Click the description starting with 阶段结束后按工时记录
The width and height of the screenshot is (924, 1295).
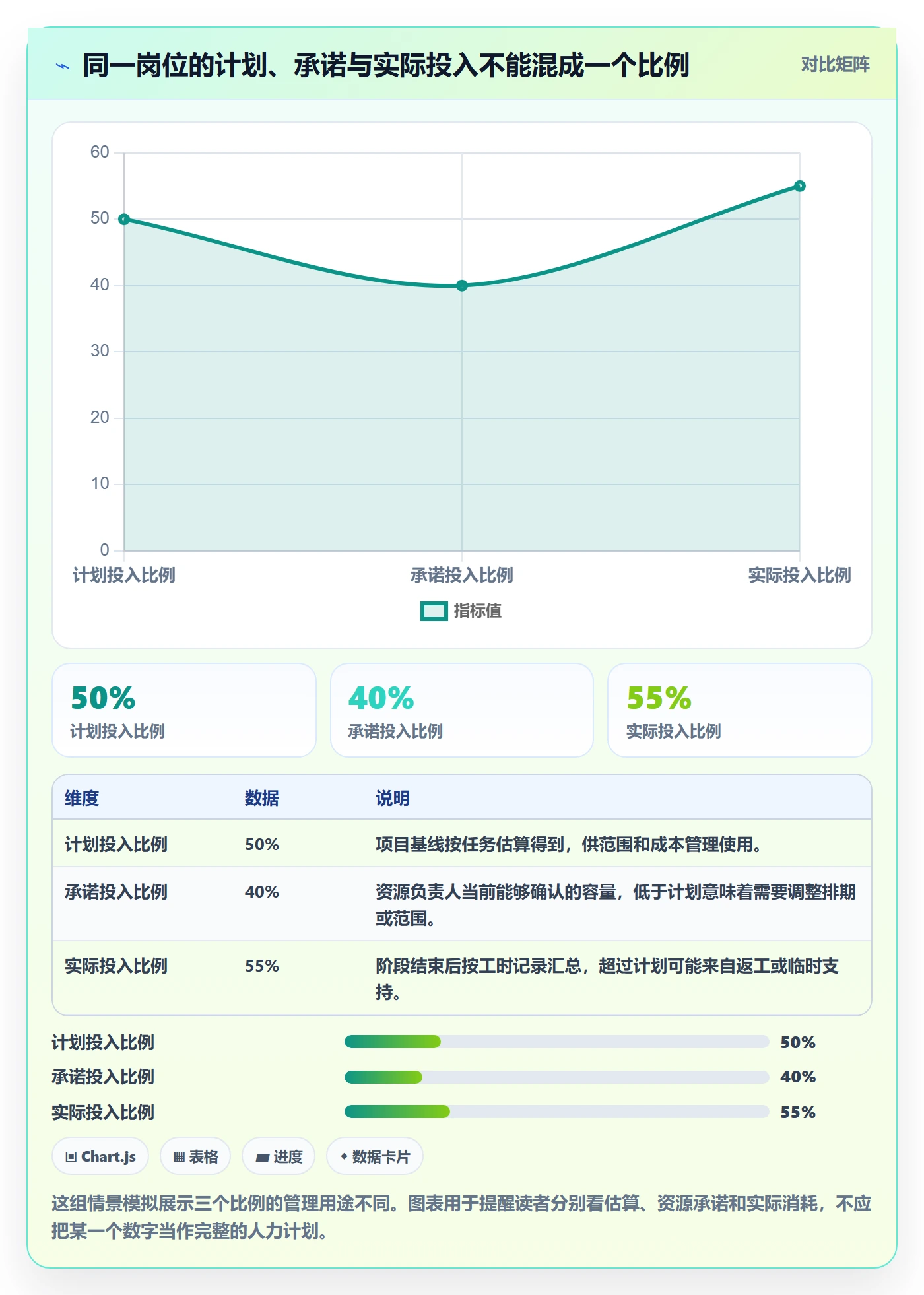(x=607, y=979)
